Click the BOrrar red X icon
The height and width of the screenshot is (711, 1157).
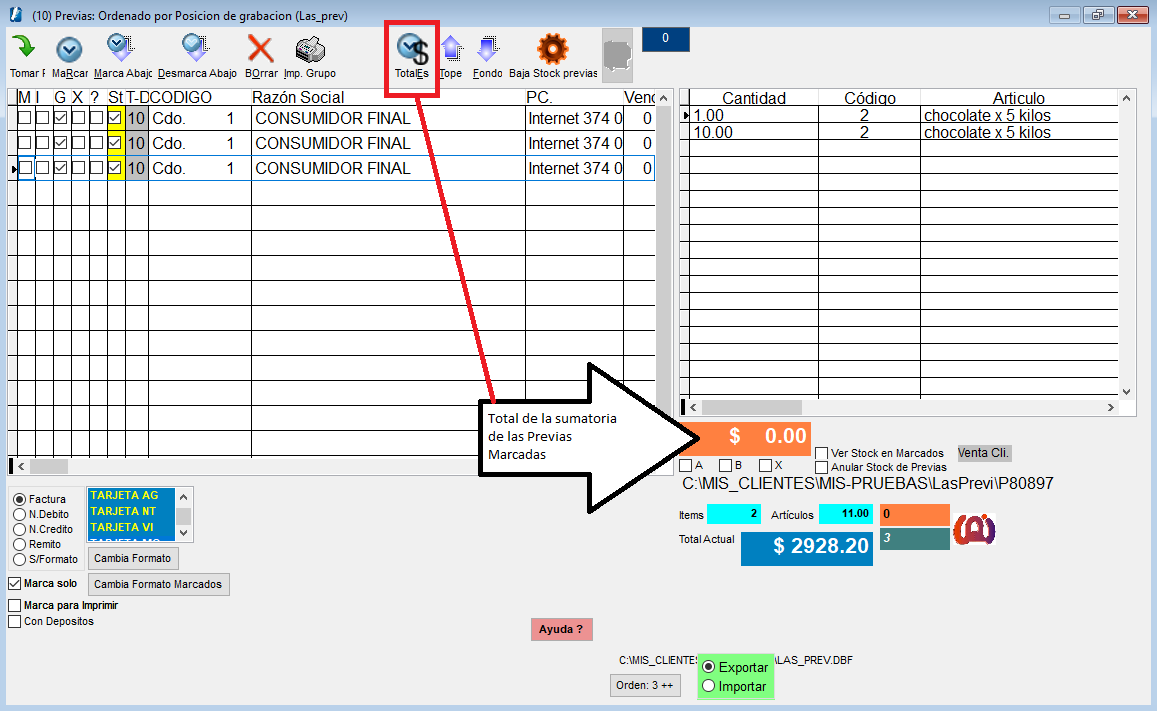click(x=260, y=49)
